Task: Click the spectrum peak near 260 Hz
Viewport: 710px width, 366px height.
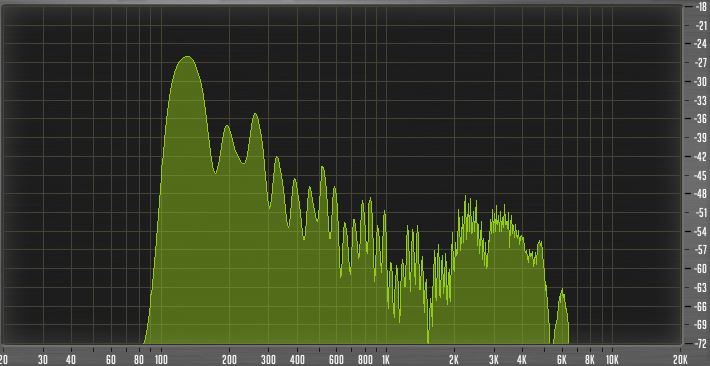Action: click(x=255, y=115)
